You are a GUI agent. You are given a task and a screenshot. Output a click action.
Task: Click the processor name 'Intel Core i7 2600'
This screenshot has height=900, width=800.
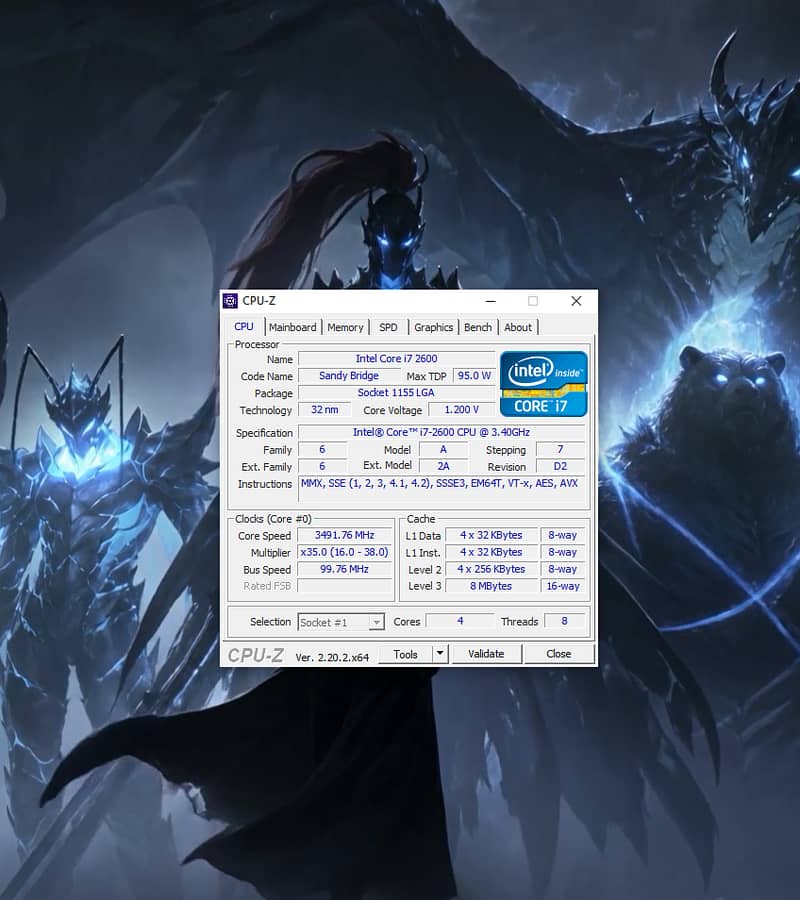397,359
